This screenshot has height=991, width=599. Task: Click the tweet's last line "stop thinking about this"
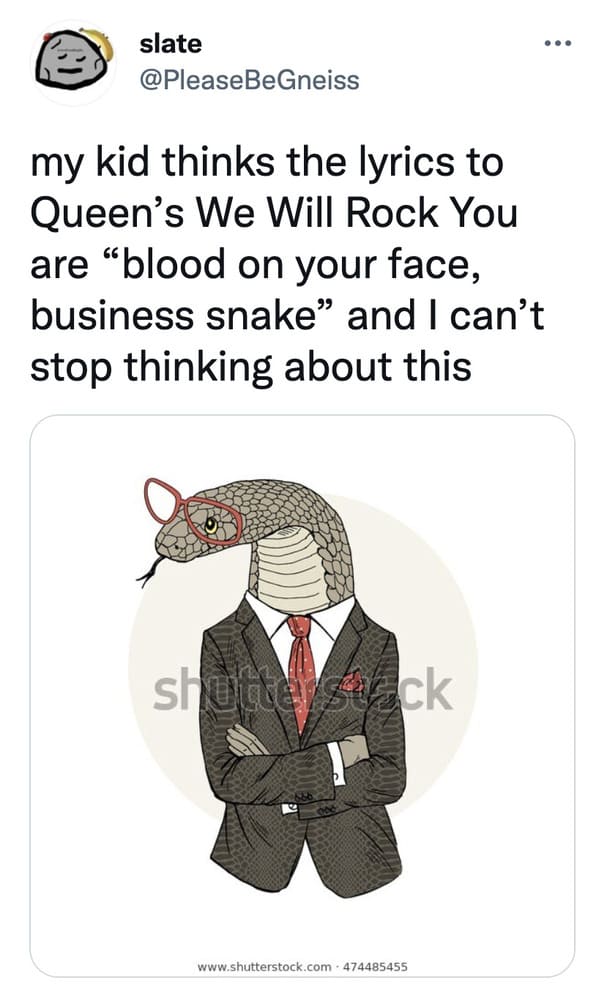pyautogui.click(x=251, y=368)
